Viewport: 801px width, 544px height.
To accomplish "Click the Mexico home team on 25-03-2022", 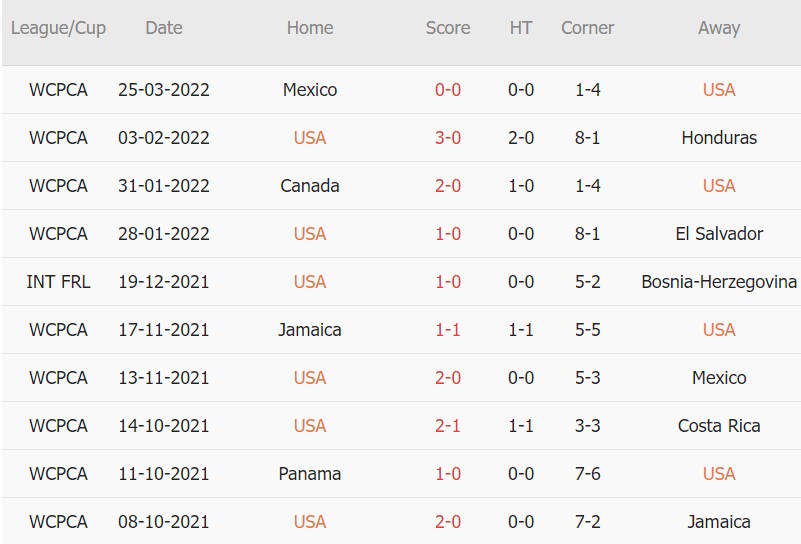I will coord(310,90).
